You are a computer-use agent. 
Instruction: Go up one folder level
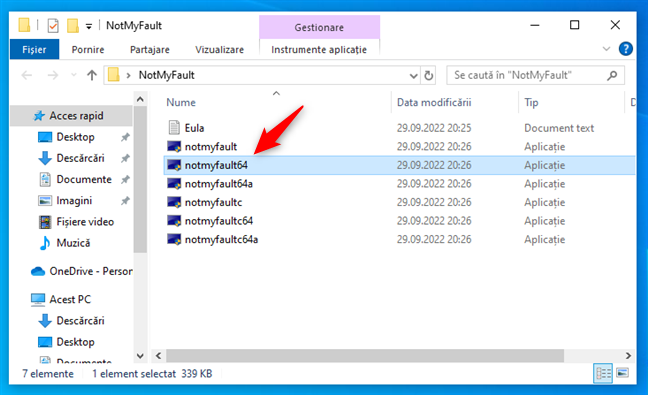92,75
